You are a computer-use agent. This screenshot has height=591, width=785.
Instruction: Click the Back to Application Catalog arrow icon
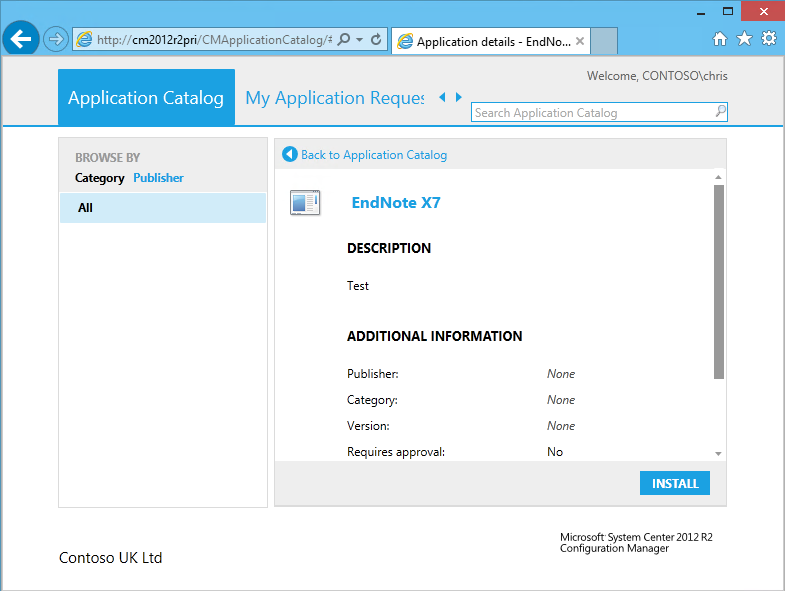tap(289, 154)
